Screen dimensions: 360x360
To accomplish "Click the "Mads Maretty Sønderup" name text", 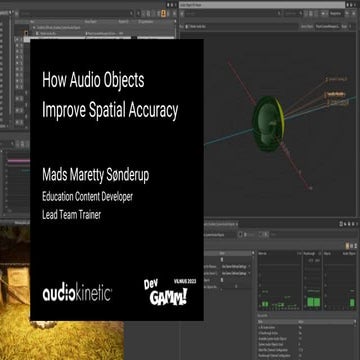I will (x=95, y=175).
